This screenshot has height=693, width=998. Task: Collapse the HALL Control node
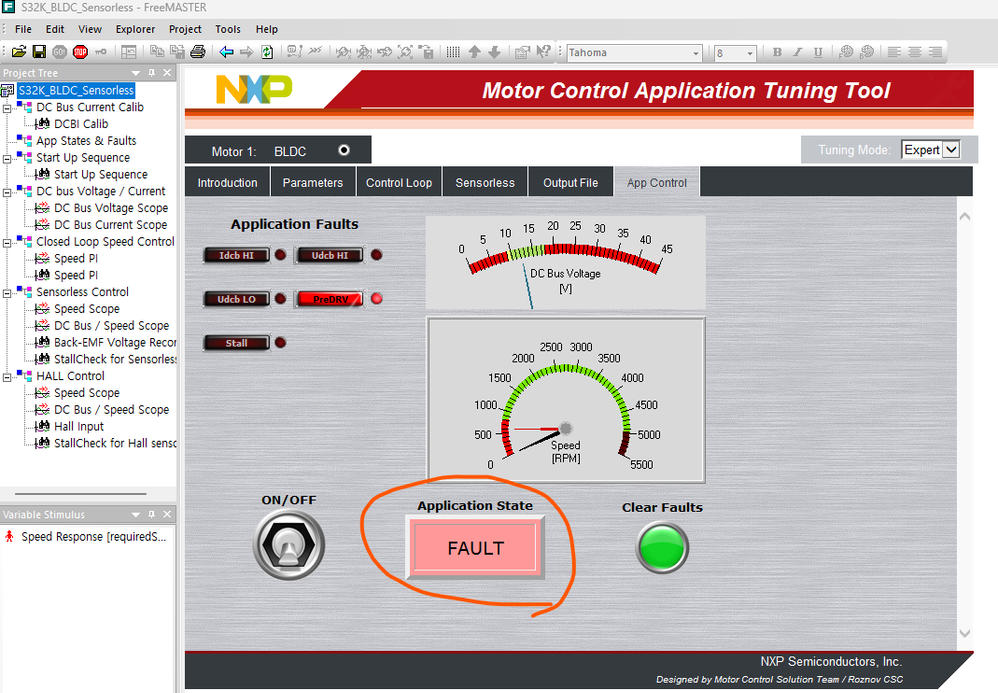click(x=7, y=377)
